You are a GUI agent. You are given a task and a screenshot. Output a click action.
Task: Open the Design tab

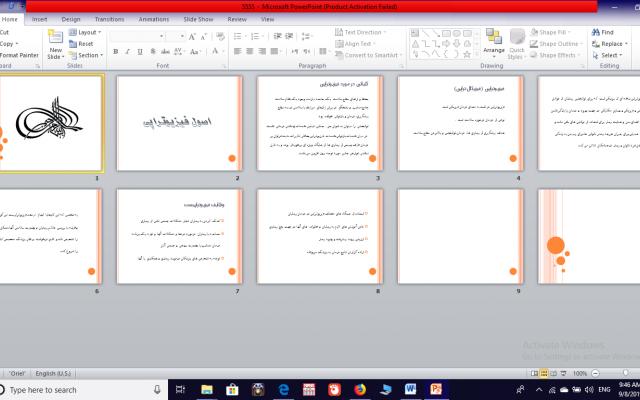pos(71,19)
